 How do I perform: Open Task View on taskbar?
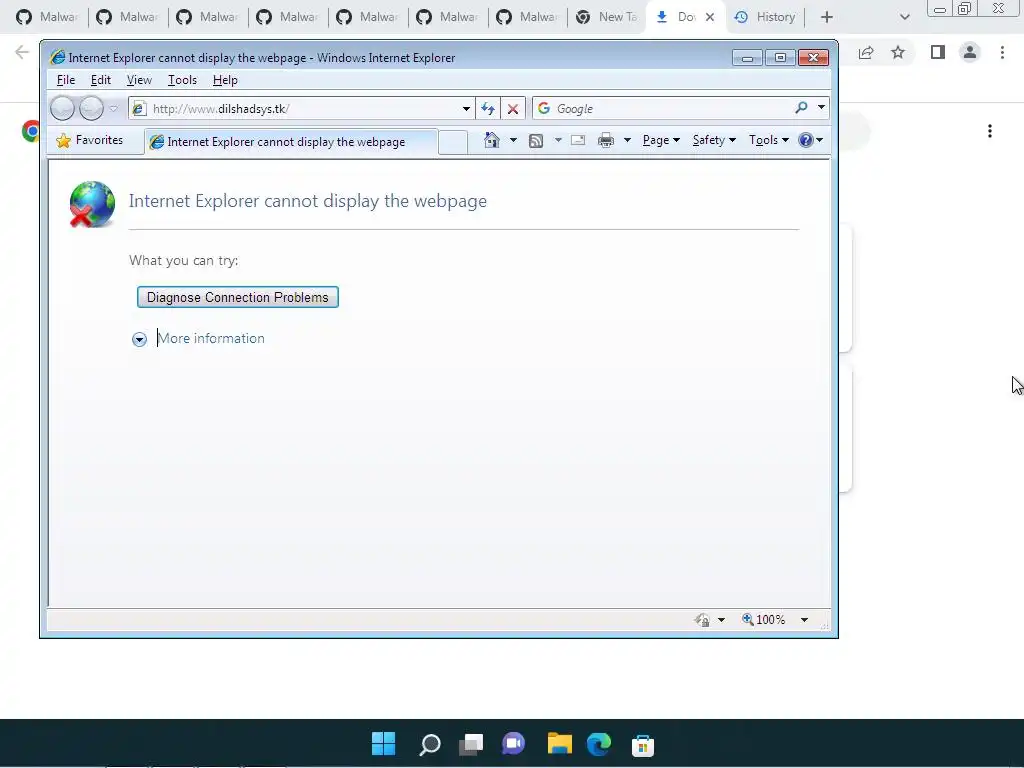(471, 744)
